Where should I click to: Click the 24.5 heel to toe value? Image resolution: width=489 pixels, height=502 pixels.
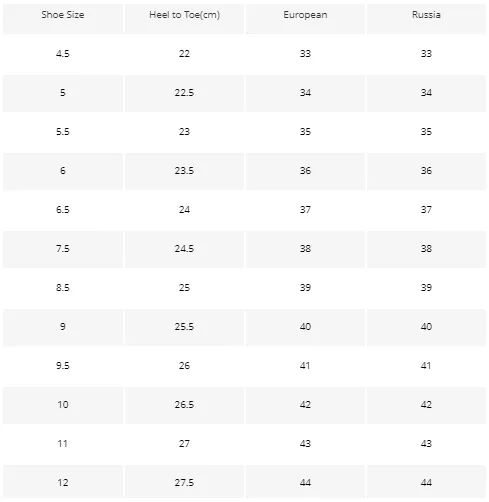(x=184, y=249)
